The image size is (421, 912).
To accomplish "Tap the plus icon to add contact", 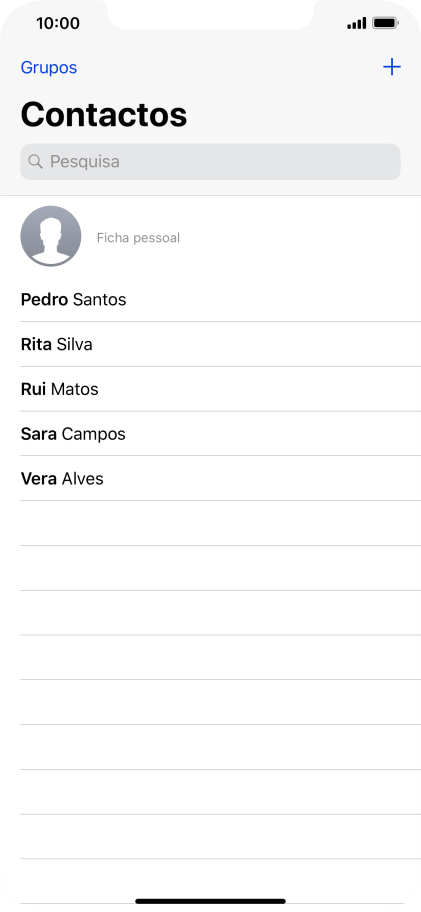I will 391,67.
